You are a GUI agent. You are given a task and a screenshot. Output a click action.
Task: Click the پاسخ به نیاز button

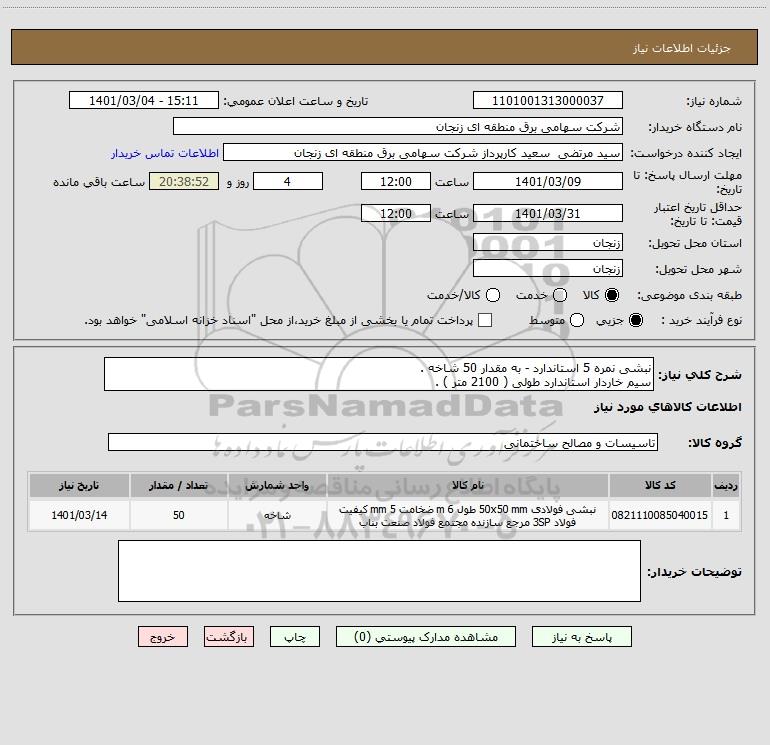(581, 637)
